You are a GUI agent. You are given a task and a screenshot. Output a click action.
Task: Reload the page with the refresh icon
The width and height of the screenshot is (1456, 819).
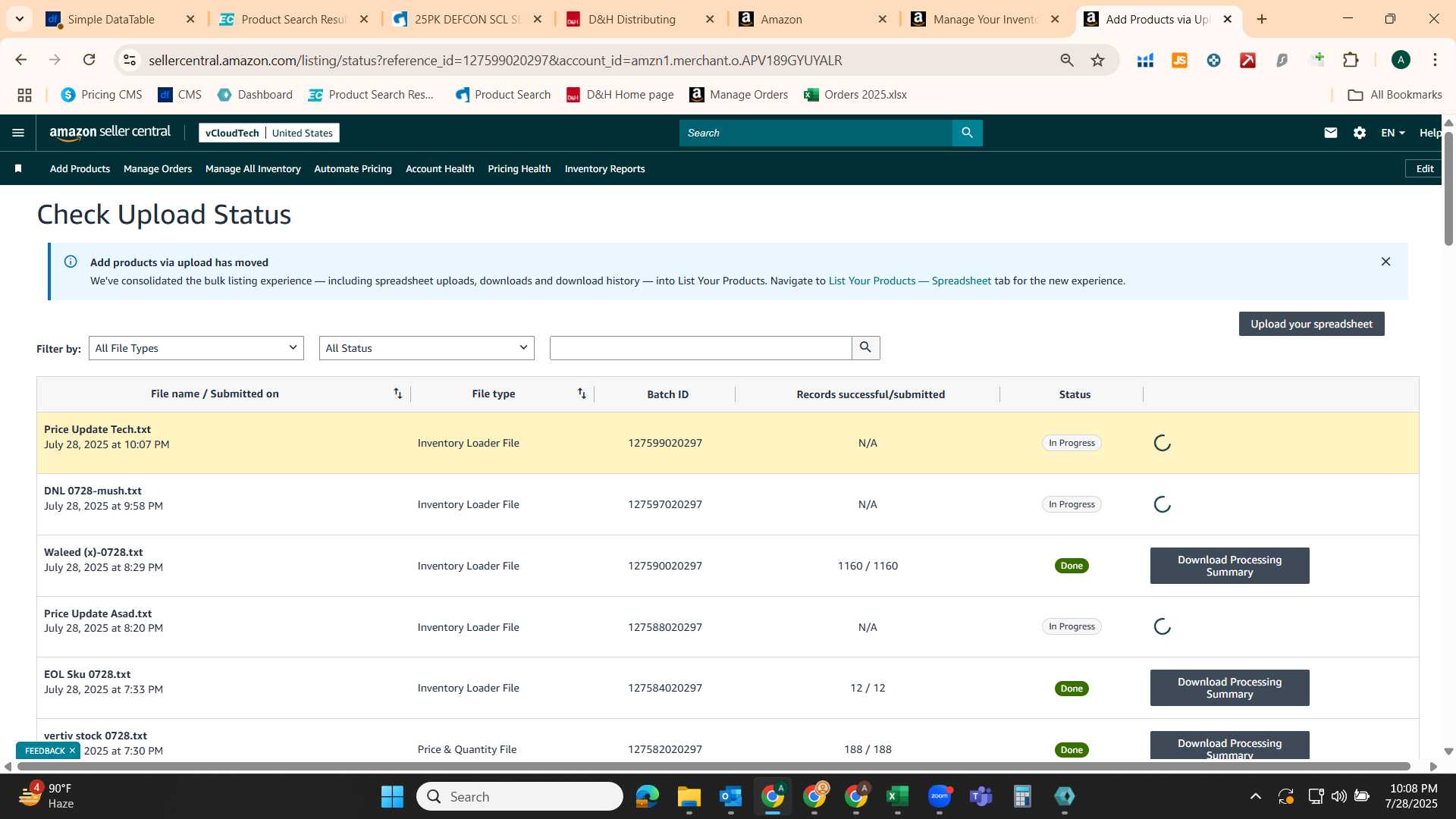[x=89, y=60]
